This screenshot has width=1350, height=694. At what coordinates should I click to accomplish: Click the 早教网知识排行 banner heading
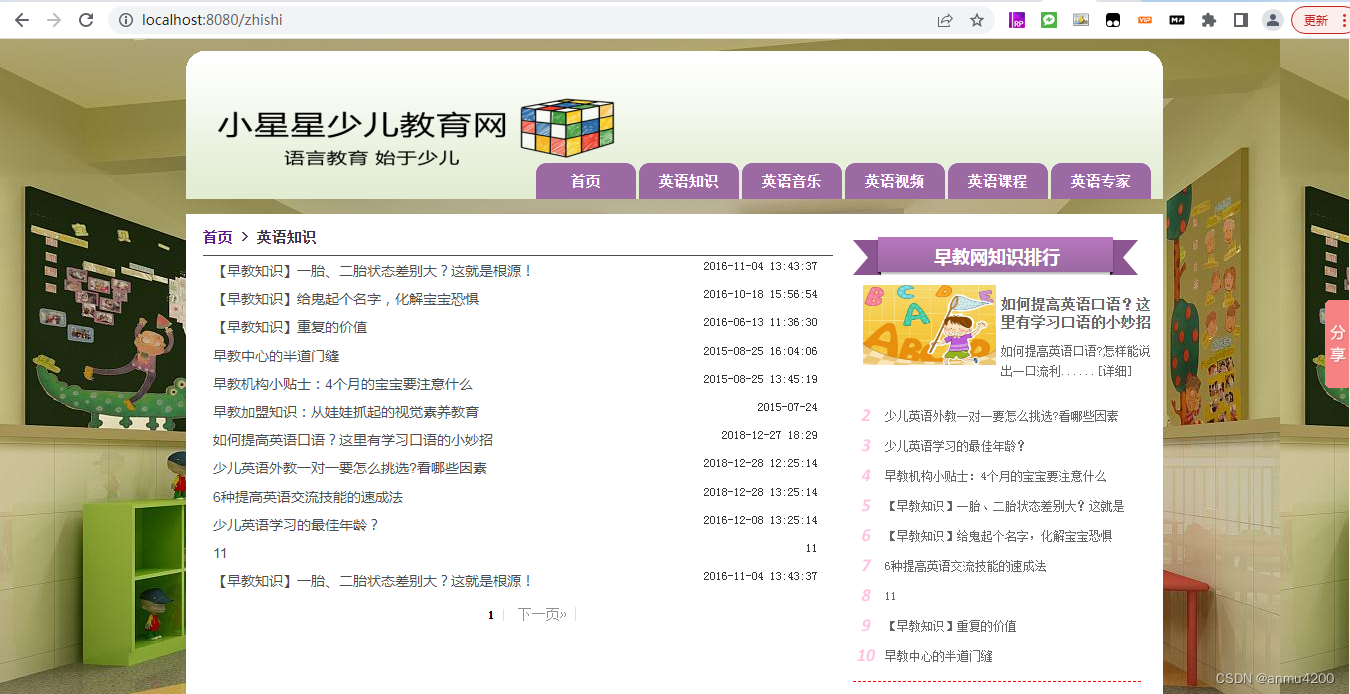pyautogui.click(x=996, y=256)
